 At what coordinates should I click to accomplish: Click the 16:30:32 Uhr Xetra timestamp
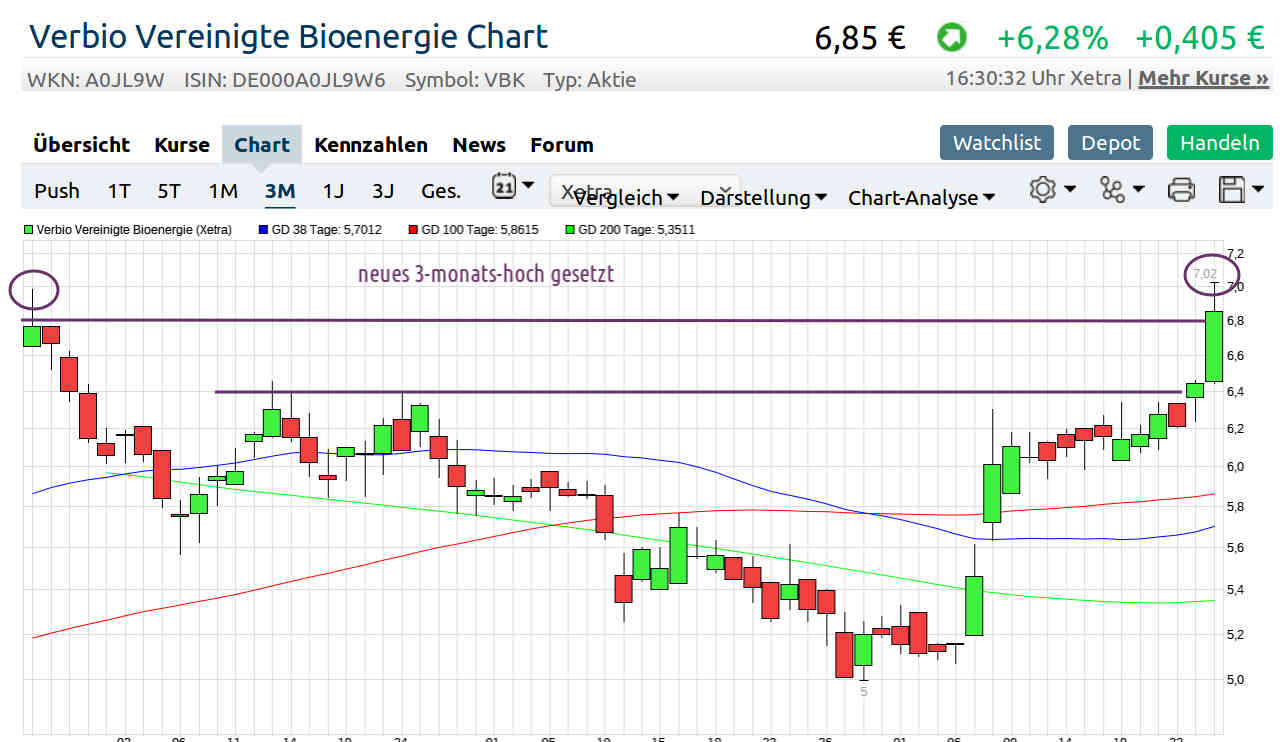point(1035,78)
